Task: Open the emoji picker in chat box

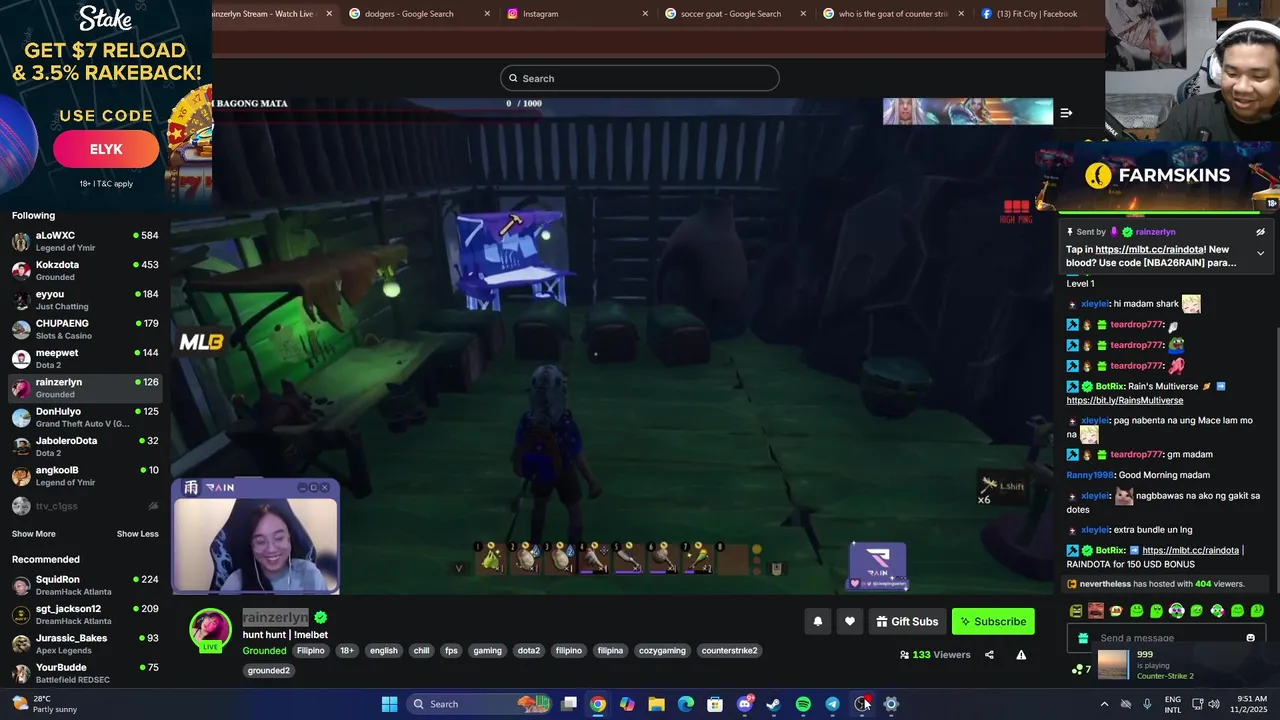Action: click(x=1250, y=638)
